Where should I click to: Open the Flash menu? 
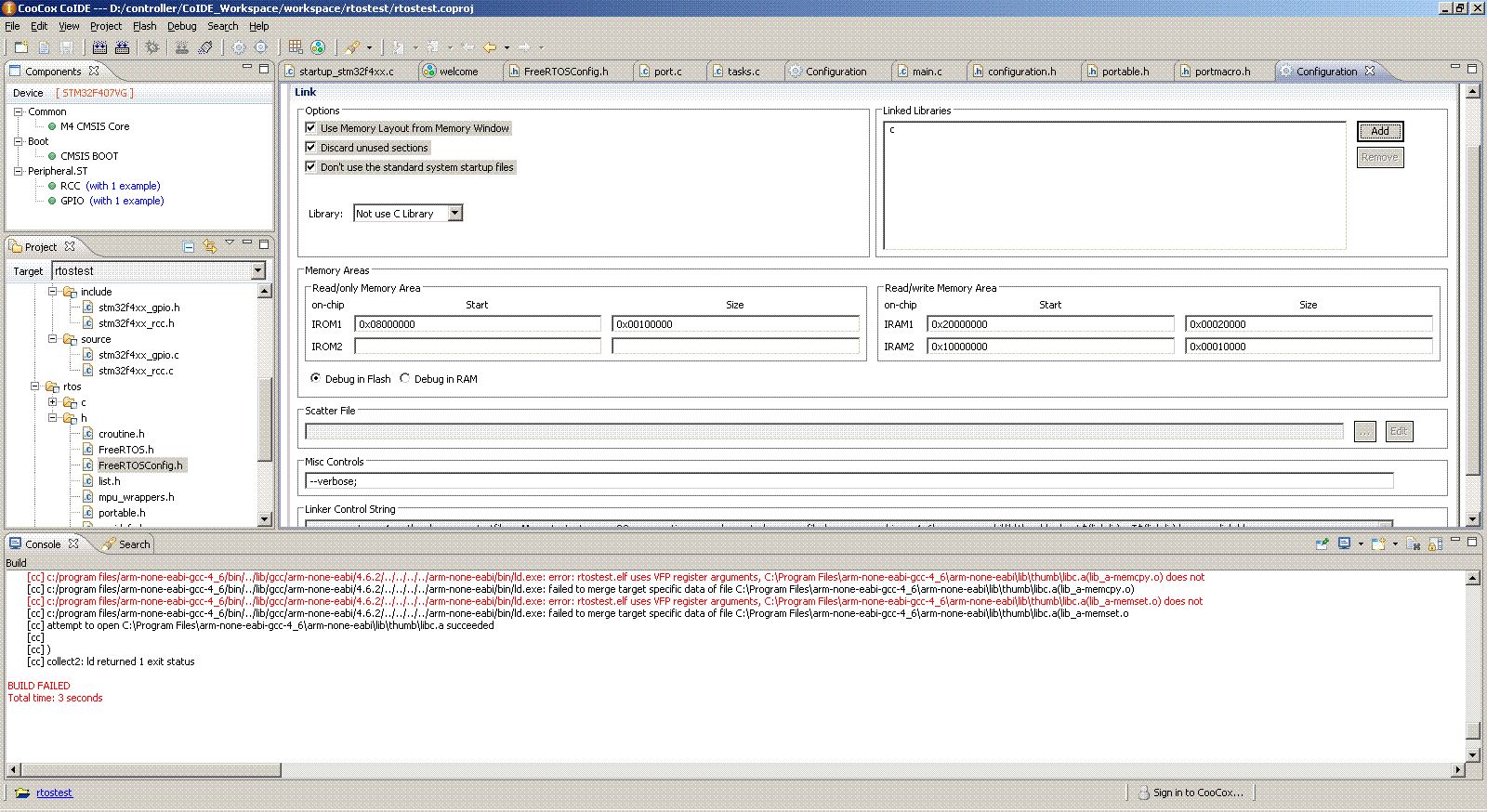click(x=144, y=26)
